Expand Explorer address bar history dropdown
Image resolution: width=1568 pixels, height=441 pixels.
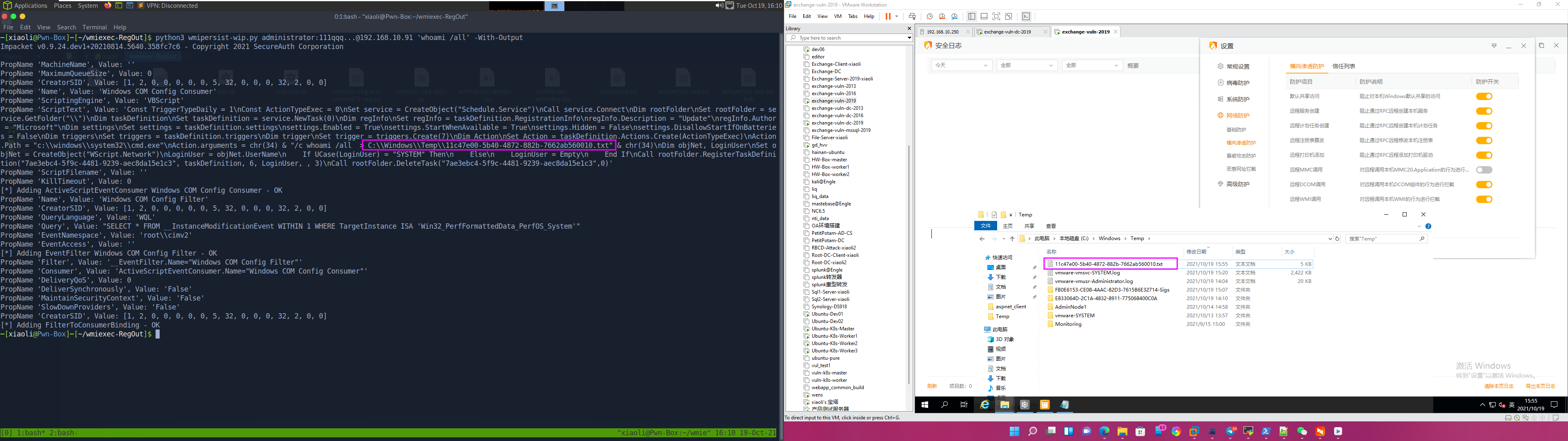pyautogui.click(x=1330, y=239)
